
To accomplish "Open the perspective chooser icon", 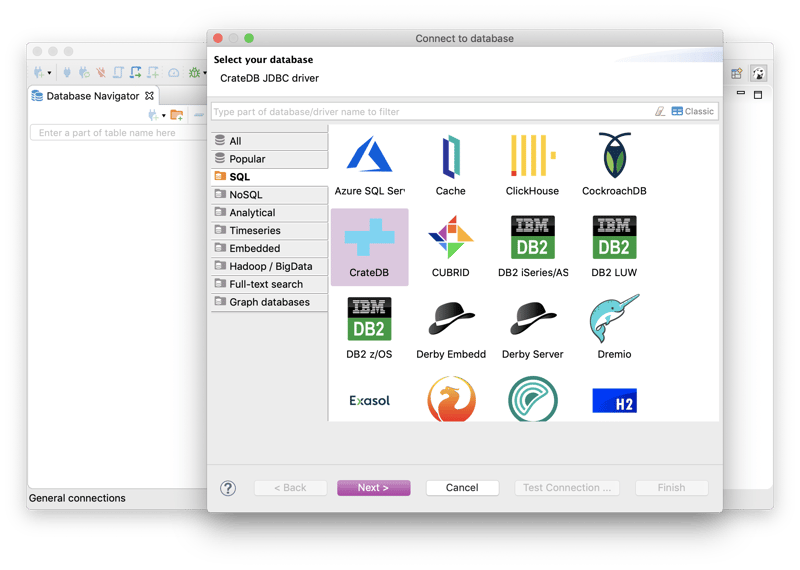I will tap(736, 73).
